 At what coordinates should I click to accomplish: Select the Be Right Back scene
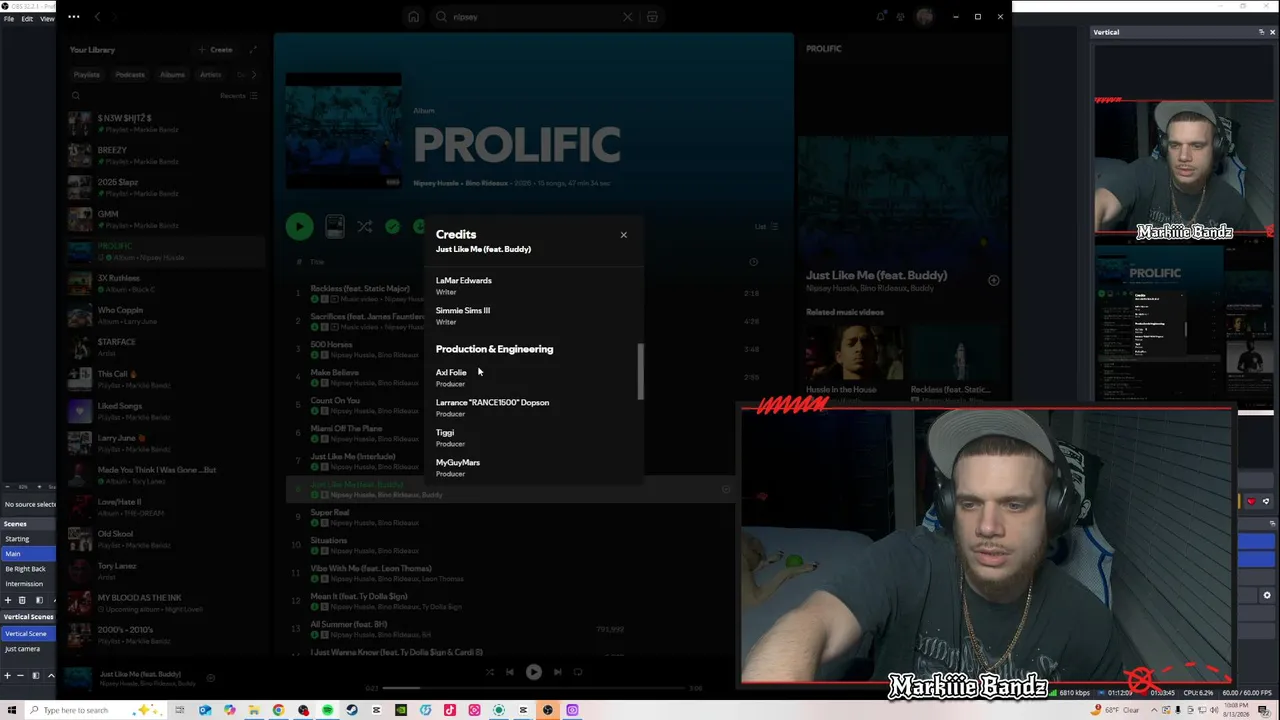28,569
